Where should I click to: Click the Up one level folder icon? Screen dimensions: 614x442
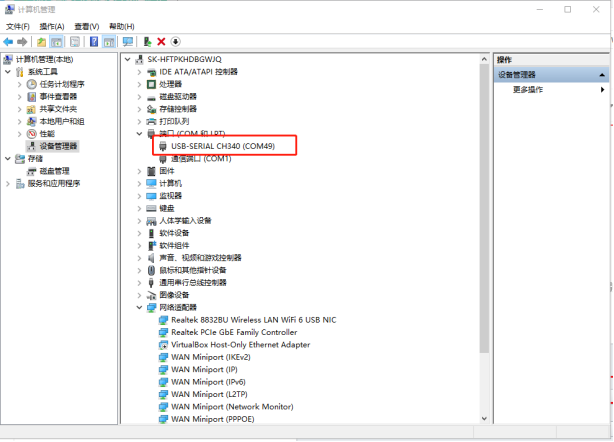click(41, 41)
